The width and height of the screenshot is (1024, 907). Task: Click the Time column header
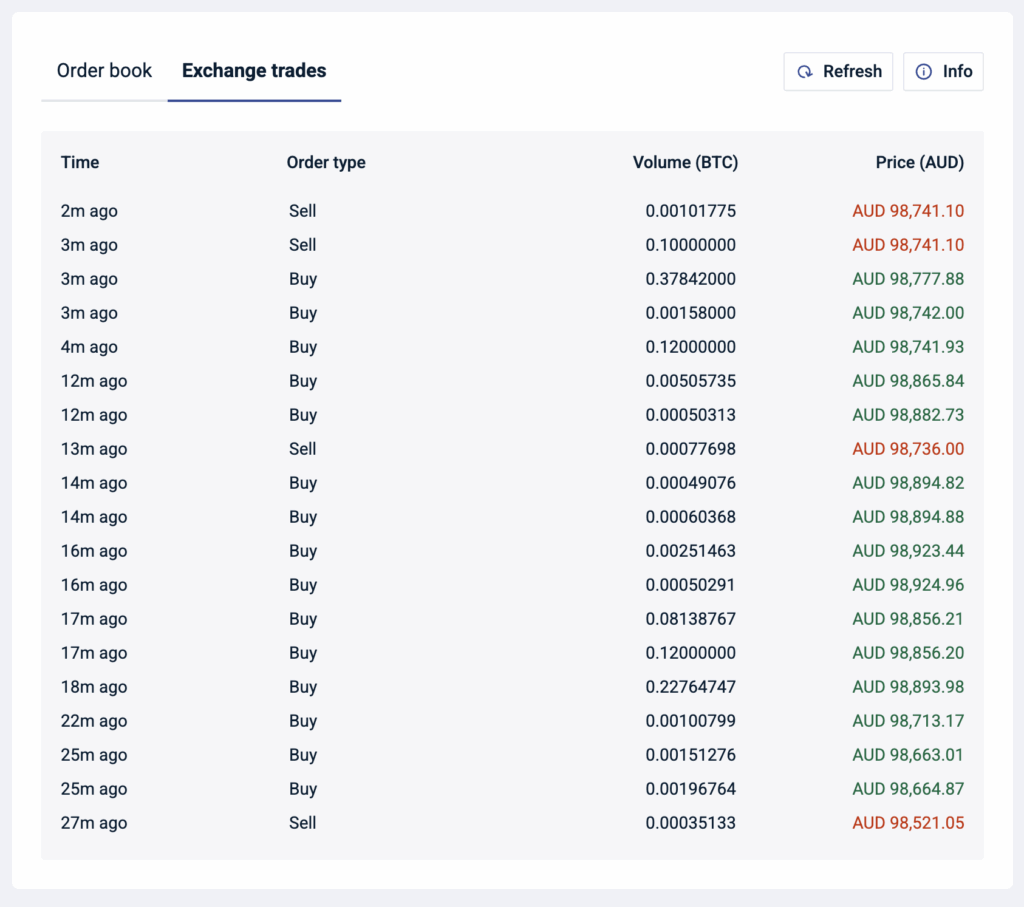(80, 162)
